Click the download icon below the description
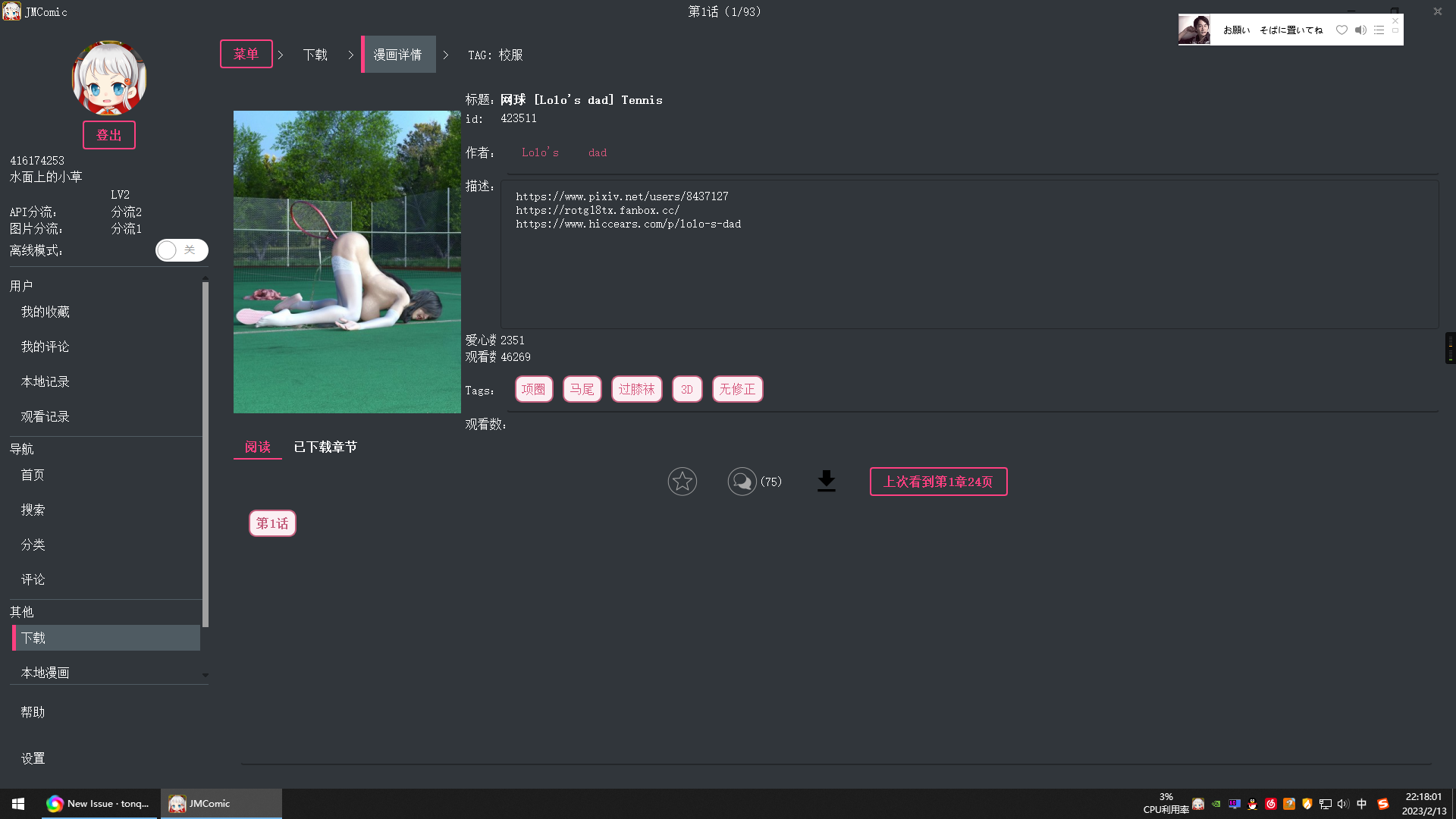Viewport: 1456px width, 819px height. [x=826, y=482]
